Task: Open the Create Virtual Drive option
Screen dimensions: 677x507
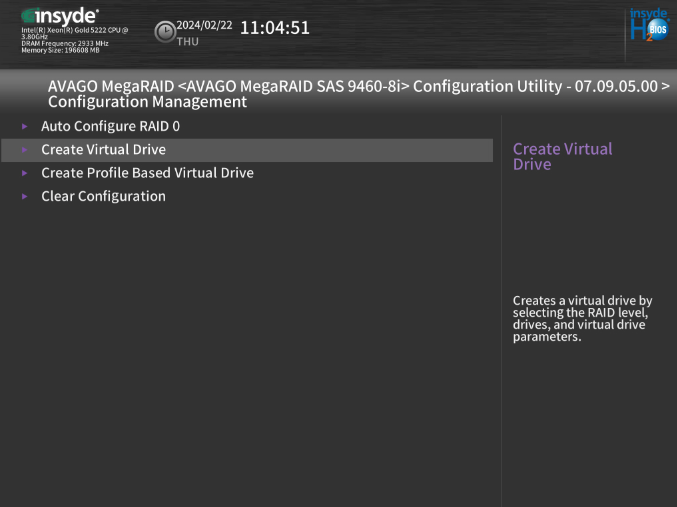Action: click(103, 150)
